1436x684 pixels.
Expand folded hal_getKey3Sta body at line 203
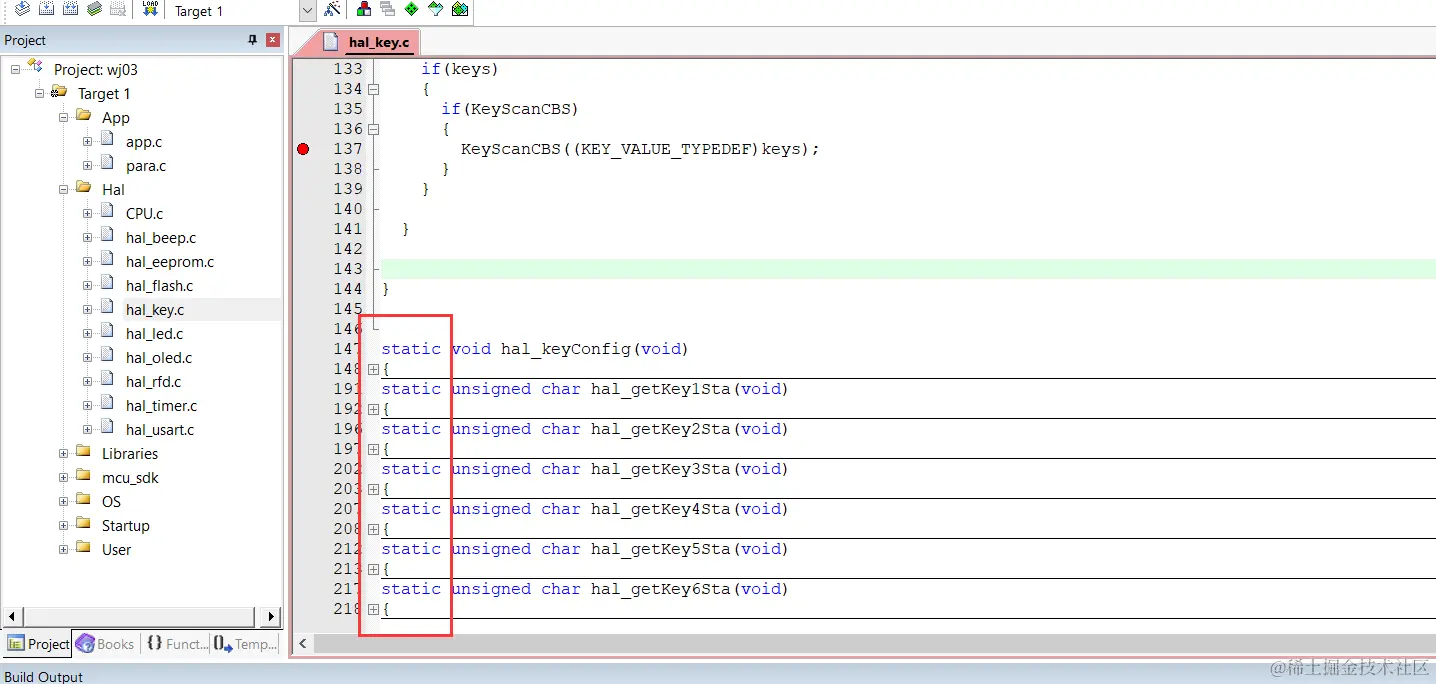(x=373, y=489)
